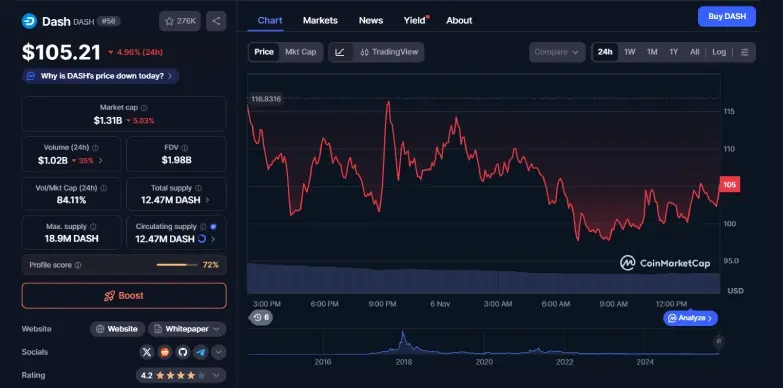Click the 116.8316 high price label

pos(266,99)
